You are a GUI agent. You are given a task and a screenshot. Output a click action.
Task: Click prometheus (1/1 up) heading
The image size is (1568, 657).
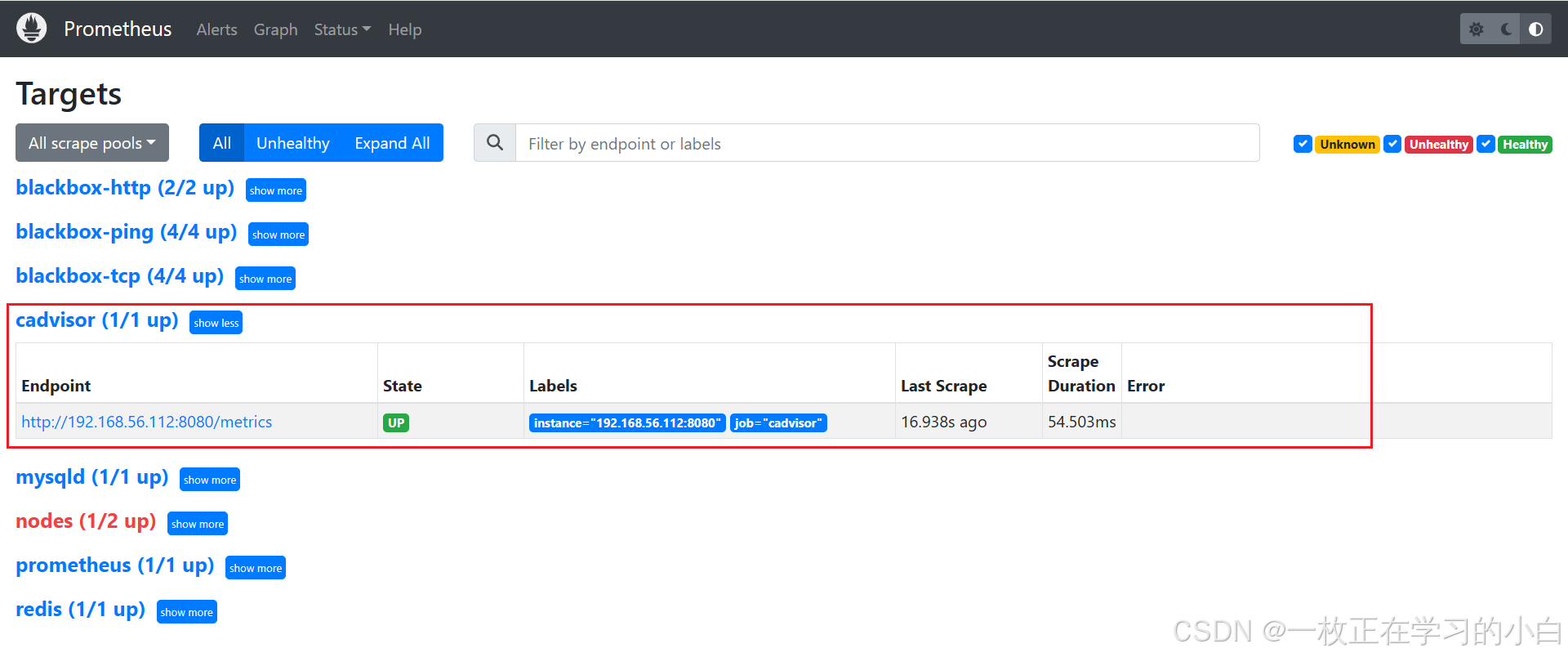[x=115, y=565]
